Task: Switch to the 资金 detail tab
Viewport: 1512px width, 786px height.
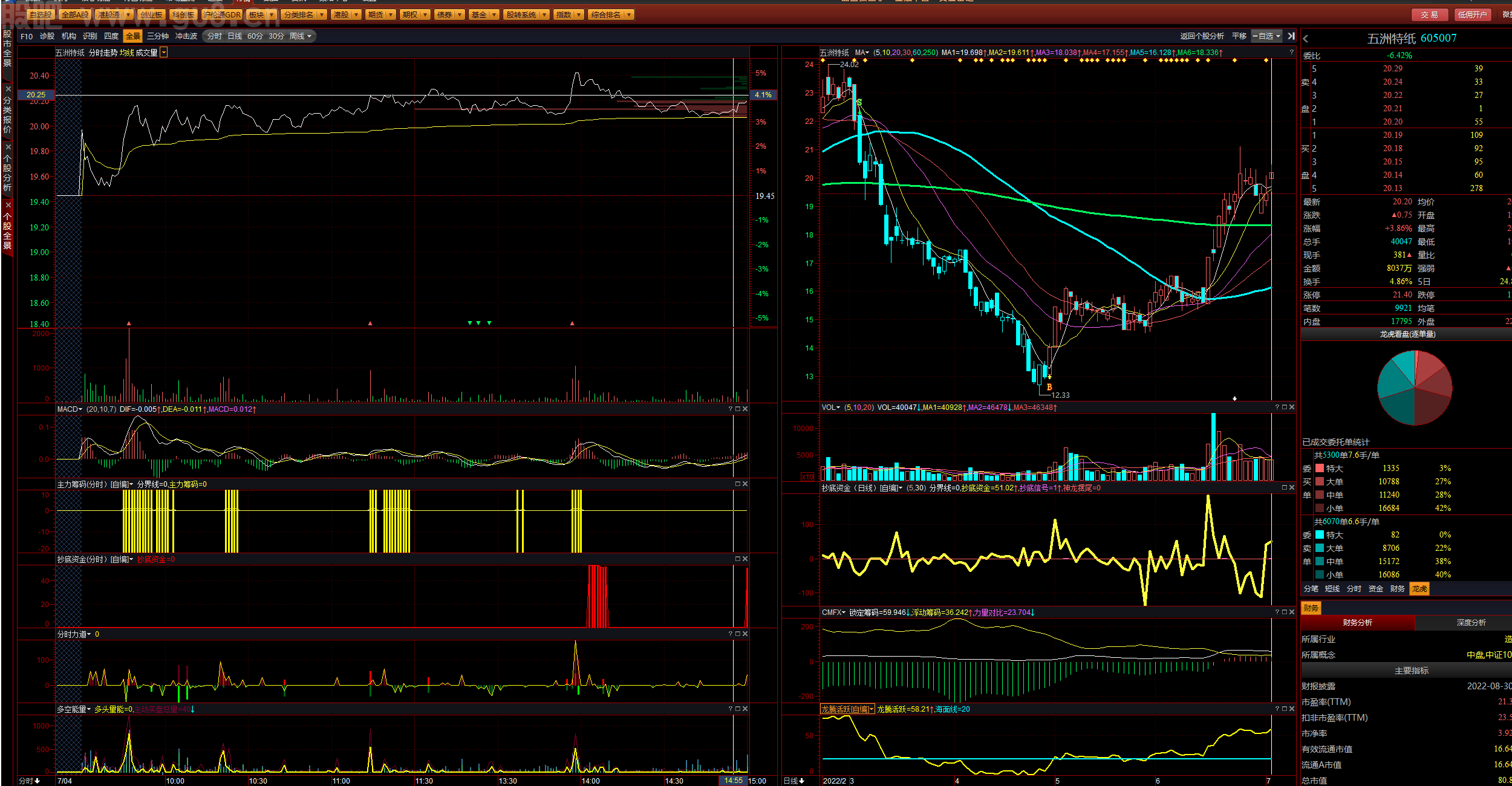Action: 1376,588
